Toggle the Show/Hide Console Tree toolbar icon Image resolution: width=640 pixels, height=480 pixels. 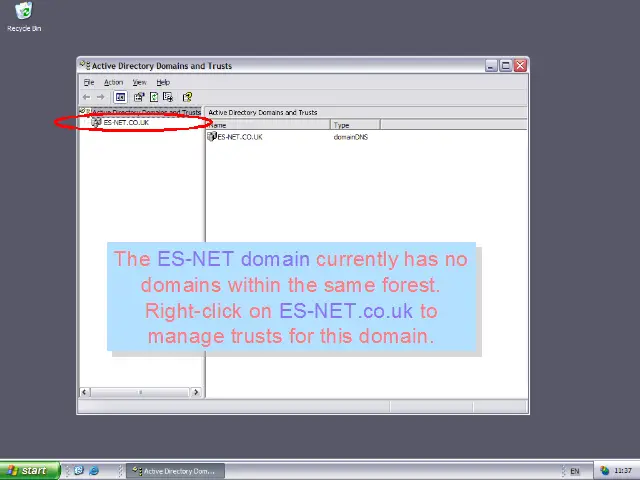[x=120, y=97]
